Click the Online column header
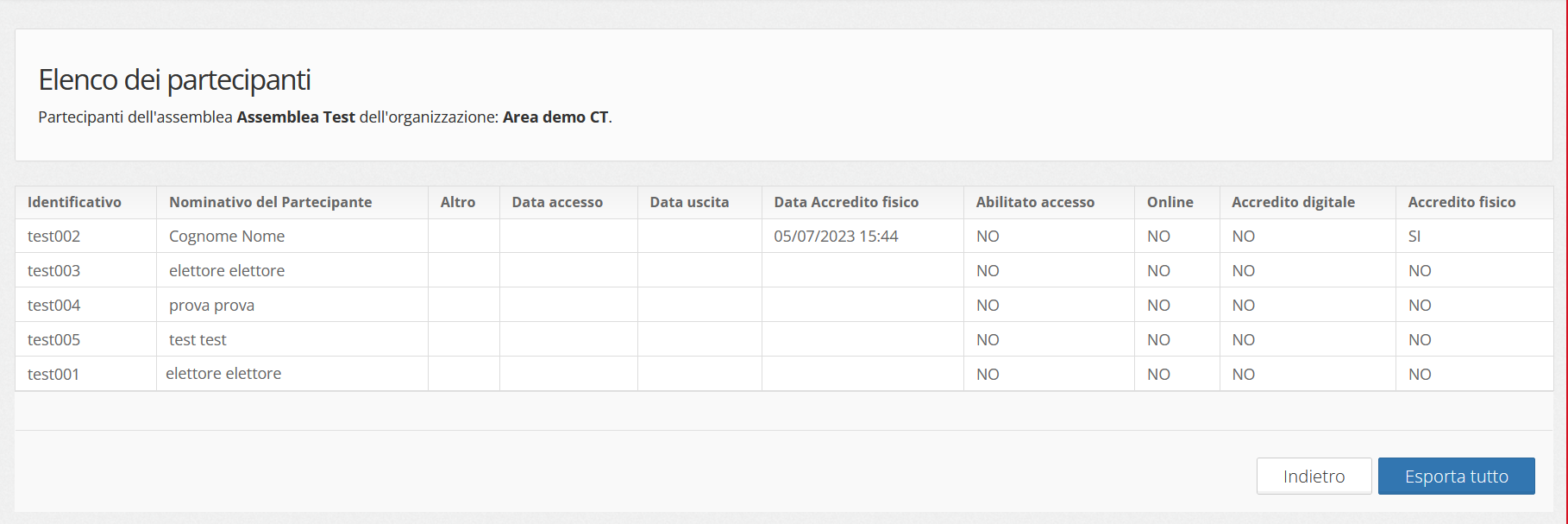 coord(1176,202)
